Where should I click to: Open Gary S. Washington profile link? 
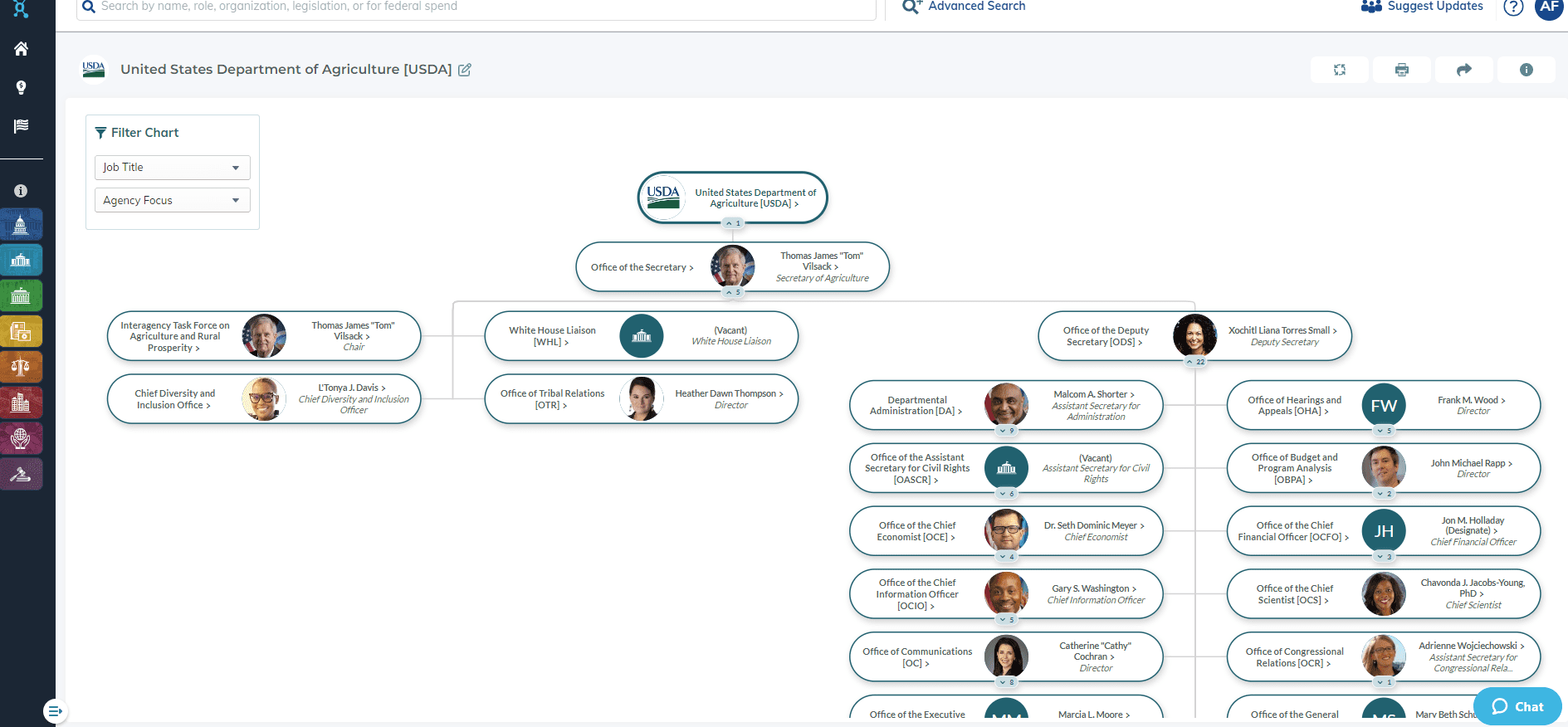tap(1094, 588)
